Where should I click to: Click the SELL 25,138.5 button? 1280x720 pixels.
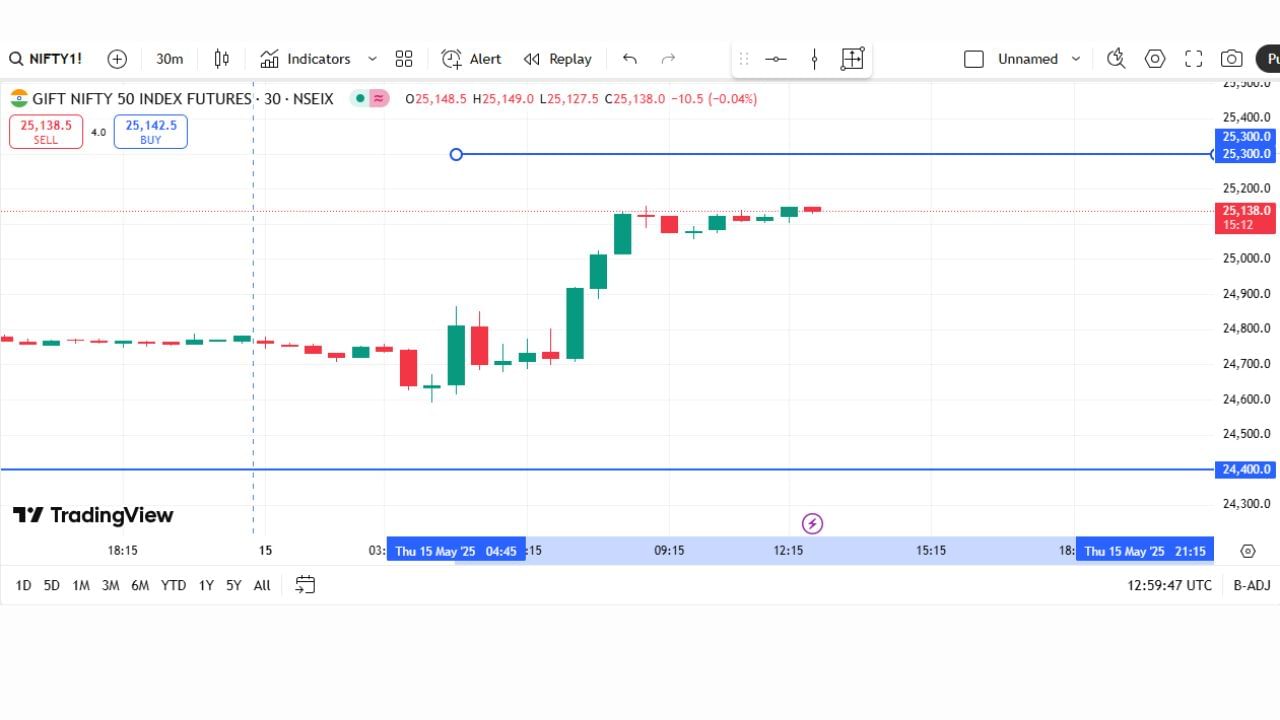tap(46, 132)
